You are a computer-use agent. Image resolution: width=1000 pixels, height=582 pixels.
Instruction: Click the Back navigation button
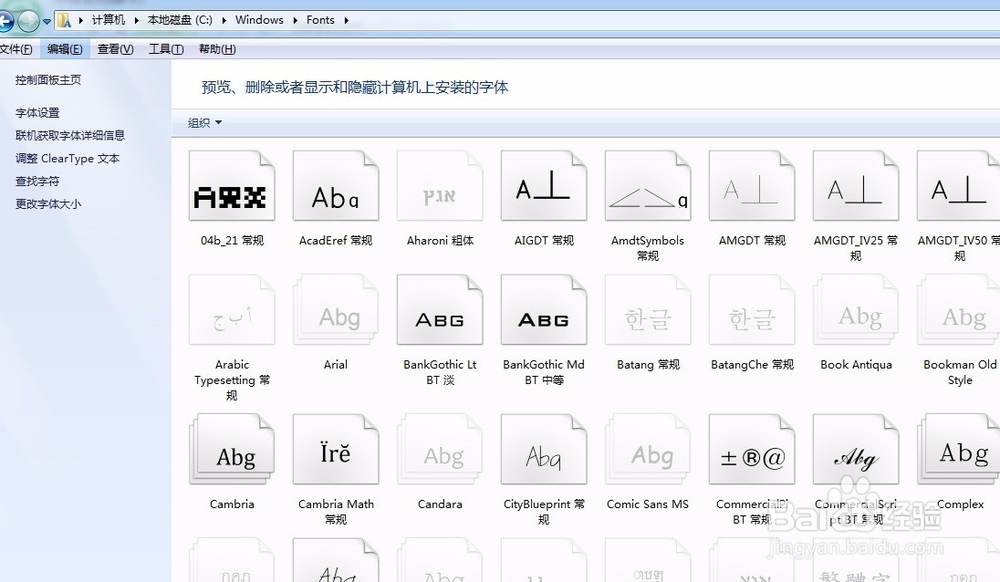5,22
